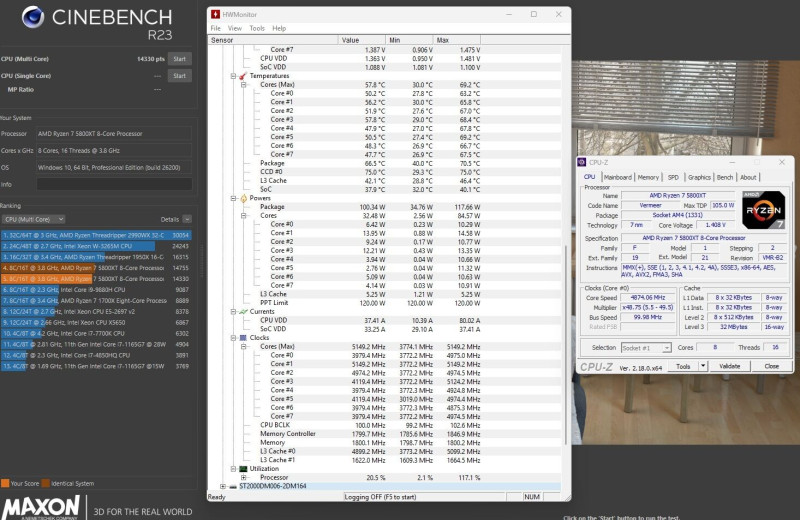Open the Details dropdown arrow in Cinebench
This screenshot has height=520, width=800.
coord(187,219)
